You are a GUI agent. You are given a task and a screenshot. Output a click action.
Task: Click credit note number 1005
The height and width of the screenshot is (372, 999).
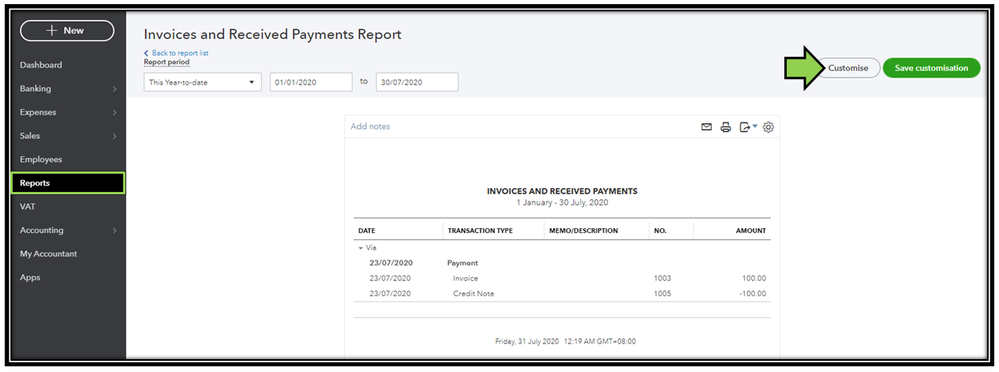click(663, 294)
